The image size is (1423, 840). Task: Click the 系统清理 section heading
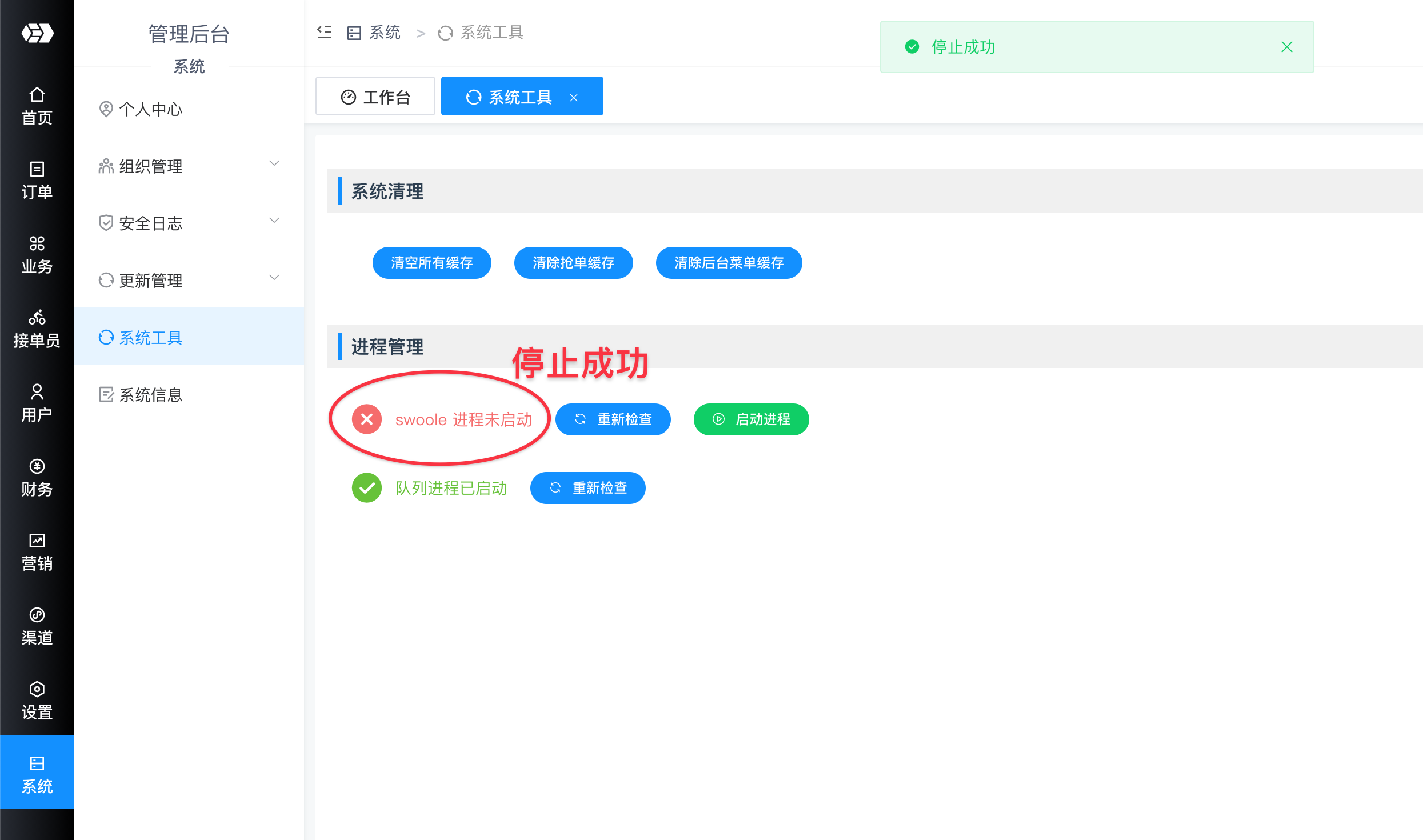[387, 191]
